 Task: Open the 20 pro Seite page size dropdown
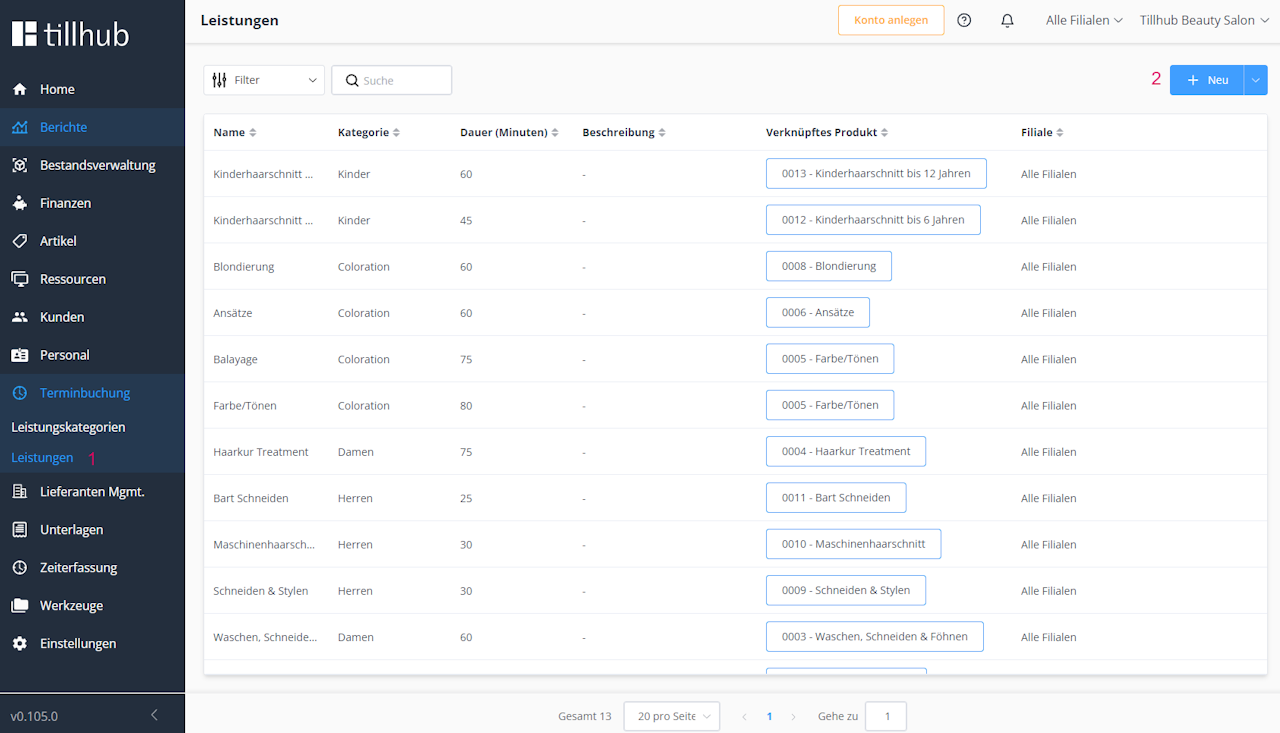(671, 716)
